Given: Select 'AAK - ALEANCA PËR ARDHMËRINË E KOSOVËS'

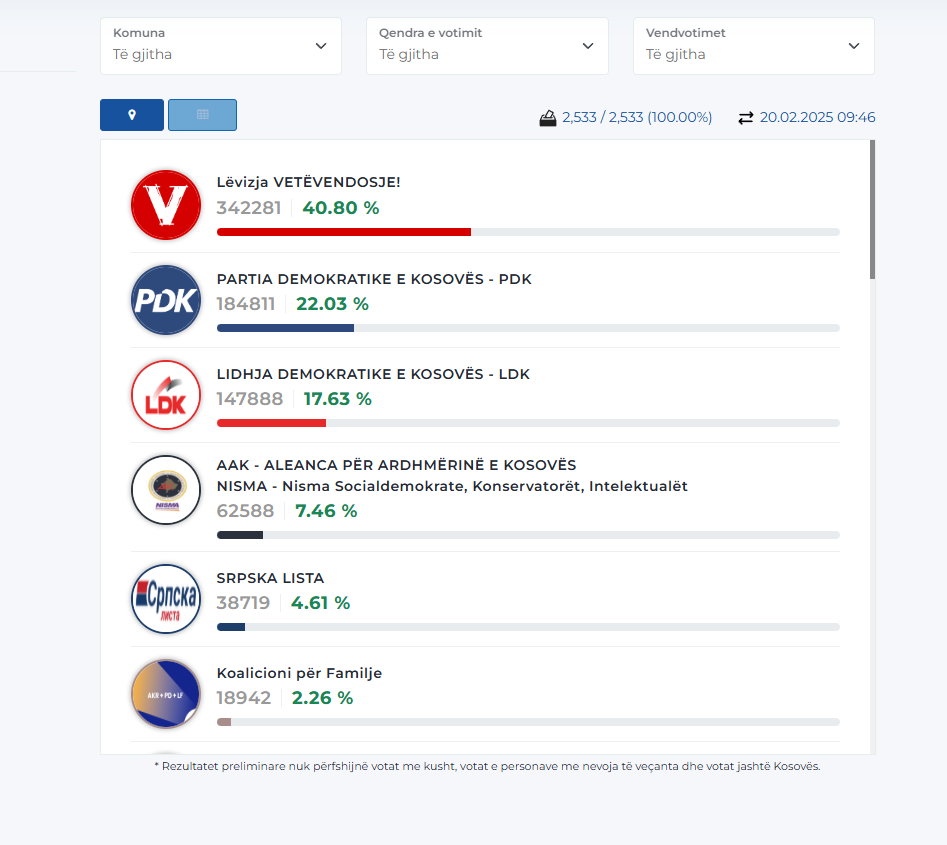Looking at the screenshot, I should [396, 465].
